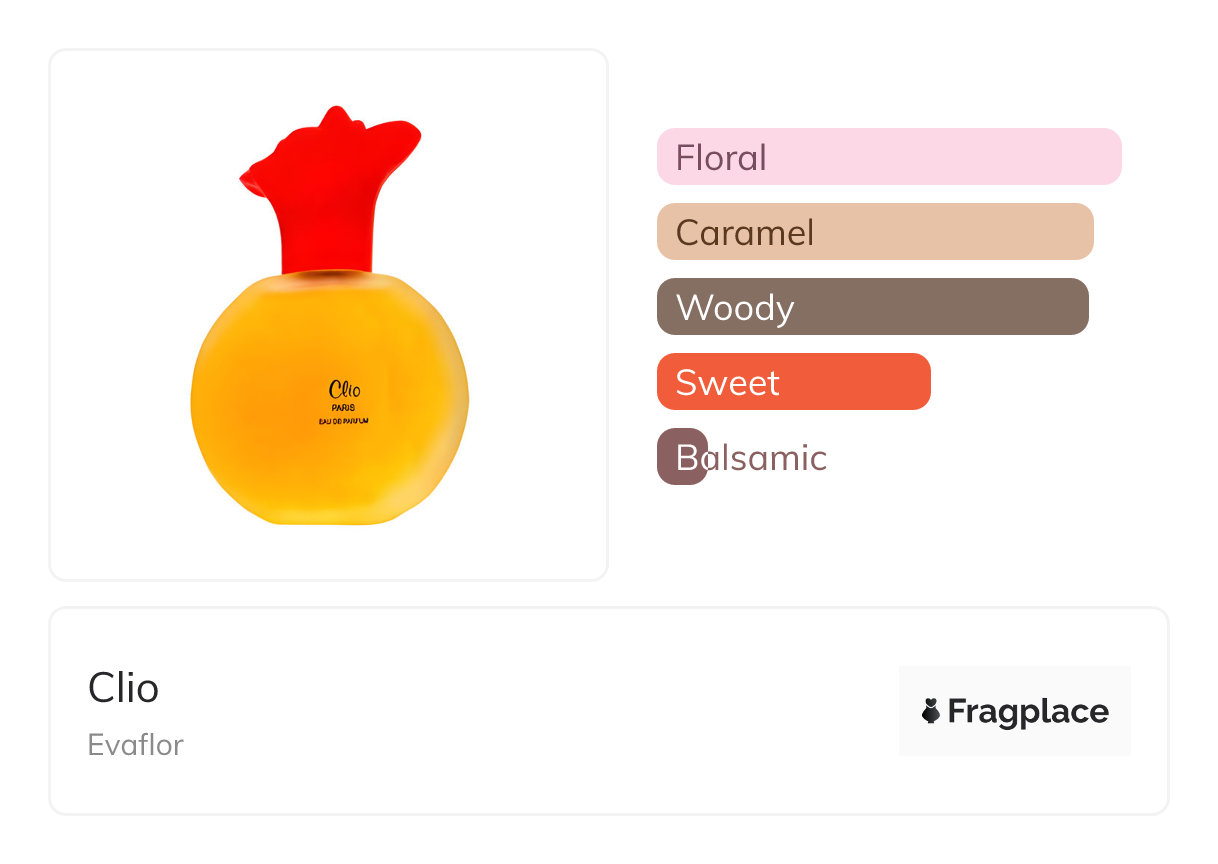This screenshot has height=864, width=1218.
Task: Click the Fragplace bottle logo icon
Action: point(931,711)
